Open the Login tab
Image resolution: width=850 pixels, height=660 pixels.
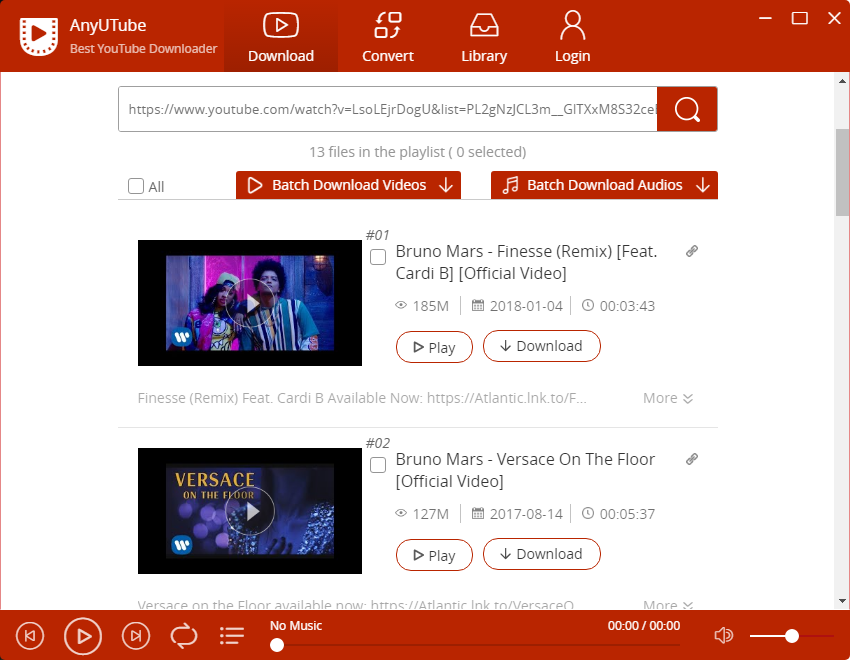(572, 37)
